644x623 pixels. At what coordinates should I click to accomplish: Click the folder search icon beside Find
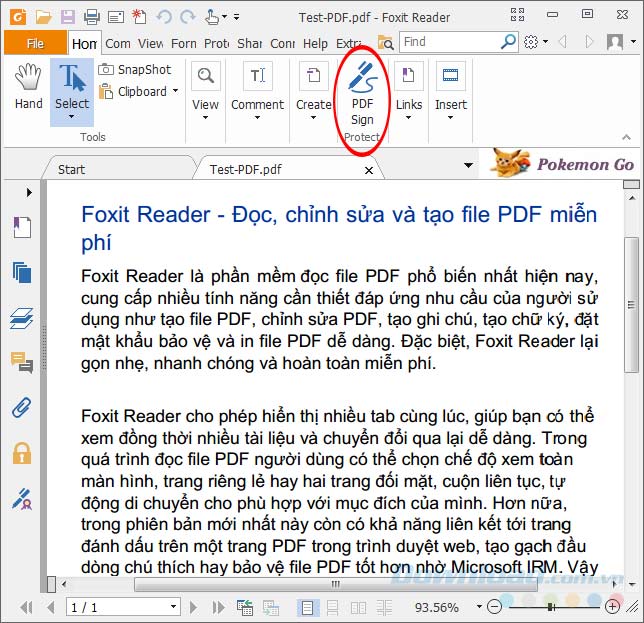(386, 42)
